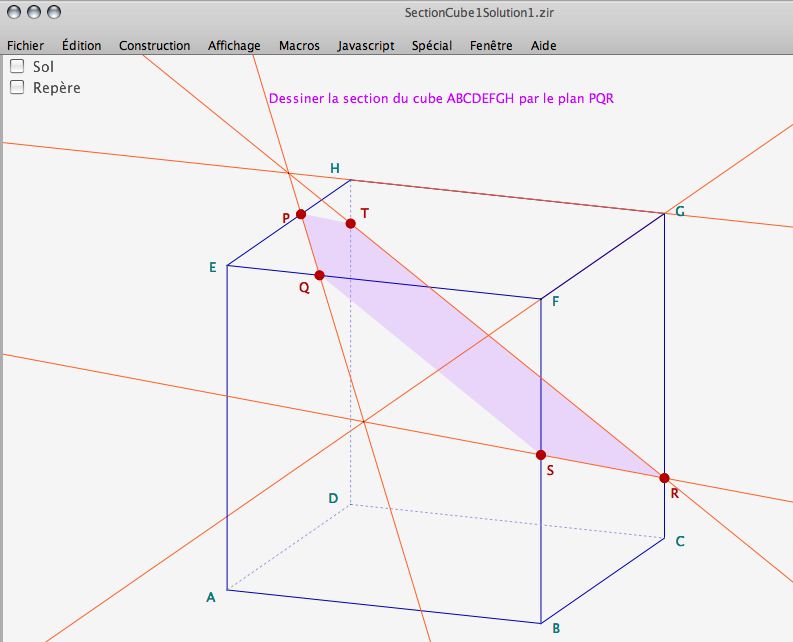Screen dimensions: 793x642
Task: Enable the Sol checkbox
Action: [x=17, y=66]
